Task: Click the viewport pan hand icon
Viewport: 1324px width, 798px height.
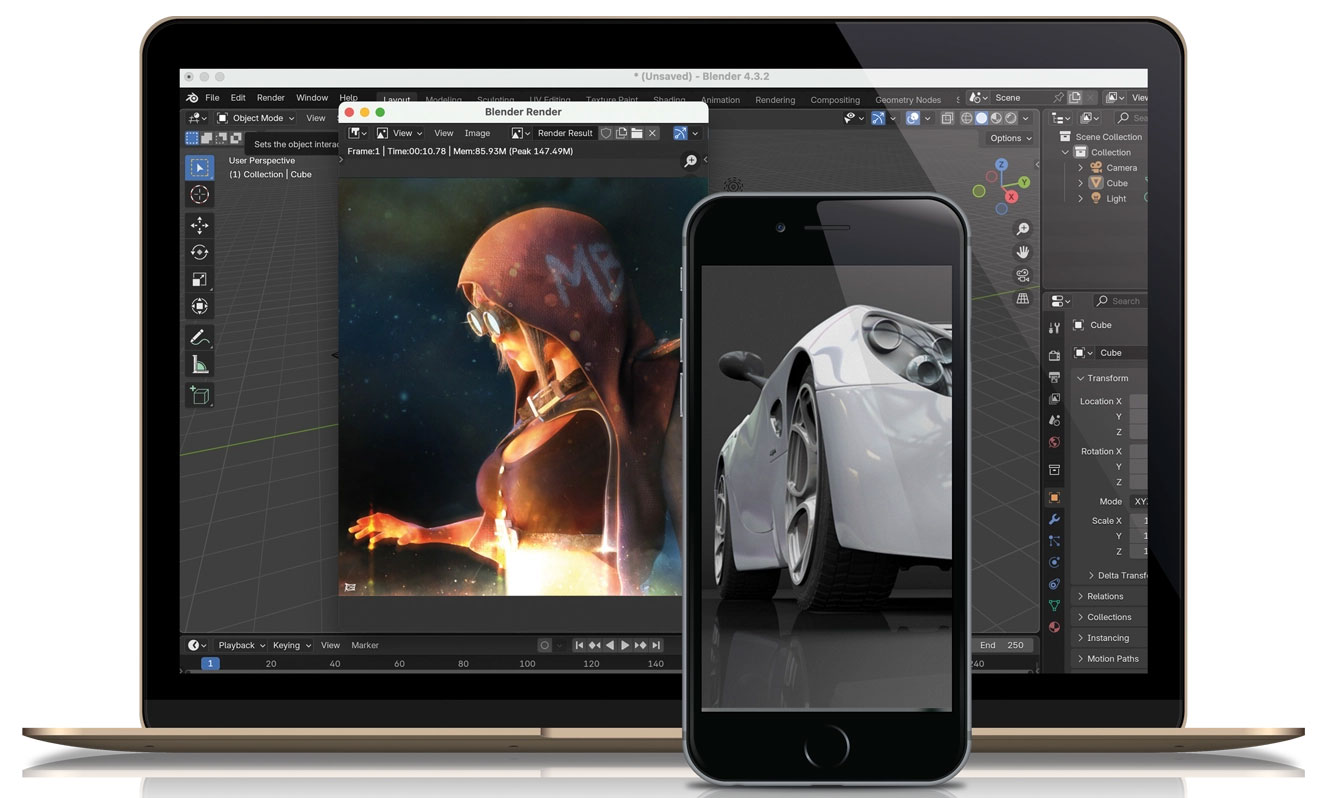Action: (x=1022, y=252)
